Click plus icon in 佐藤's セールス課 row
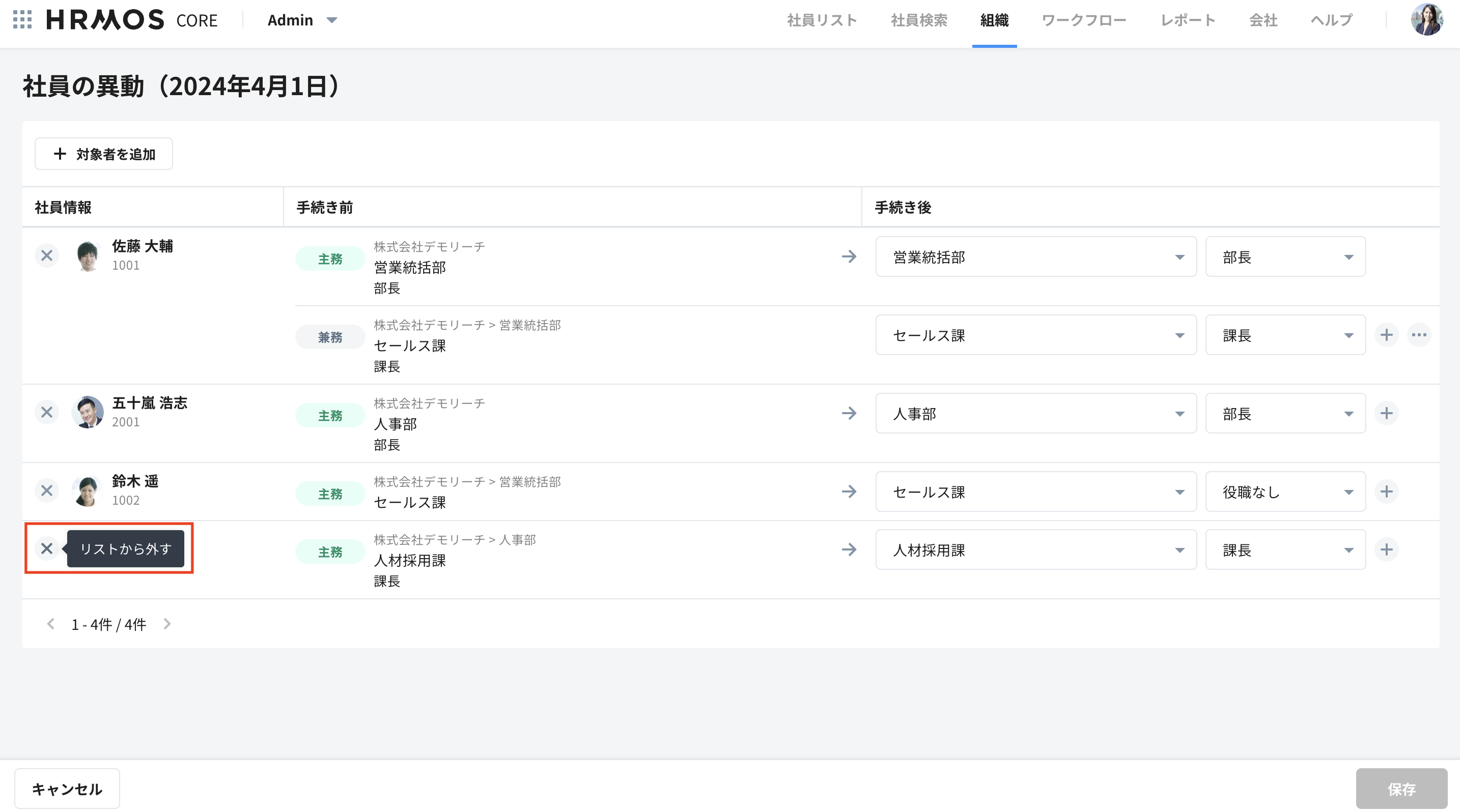The height and width of the screenshot is (812, 1460). [x=1386, y=335]
